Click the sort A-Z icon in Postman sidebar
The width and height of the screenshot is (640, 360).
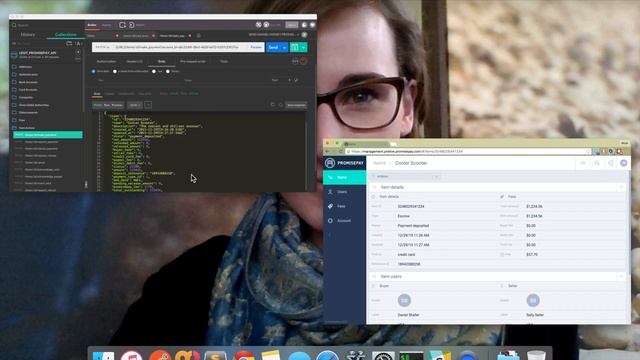click(78, 43)
